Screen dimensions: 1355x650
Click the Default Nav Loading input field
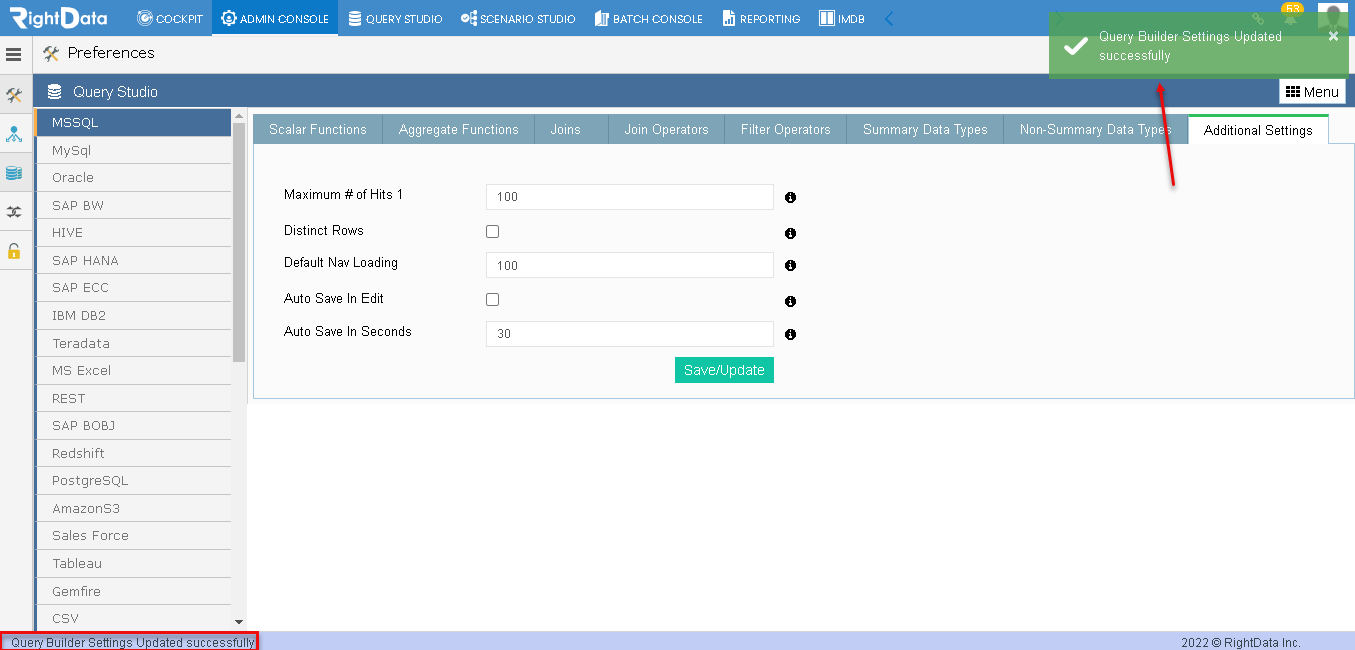(630, 265)
